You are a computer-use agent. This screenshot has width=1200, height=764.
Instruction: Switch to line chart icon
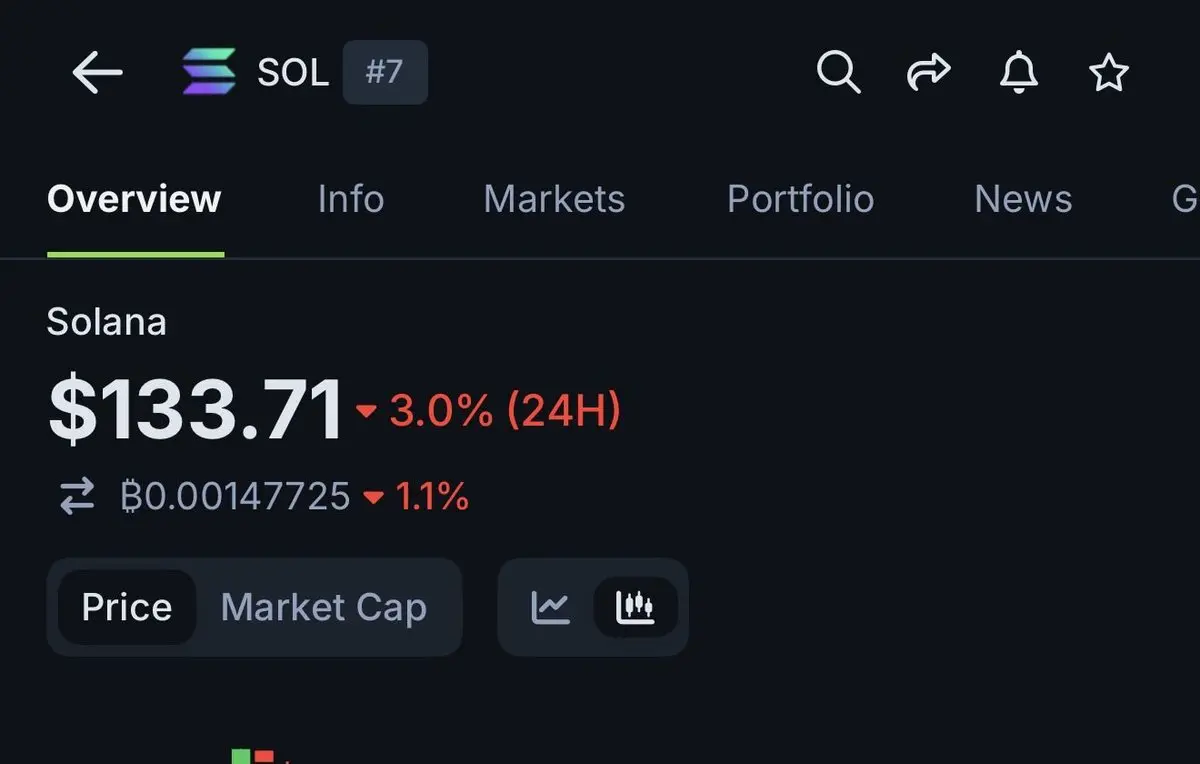(550, 607)
